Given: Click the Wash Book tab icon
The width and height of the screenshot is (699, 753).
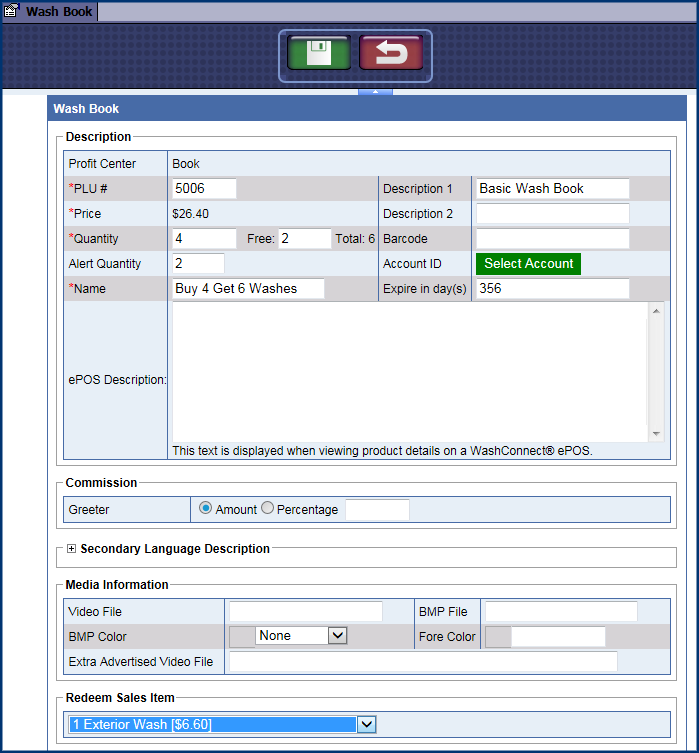Looking at the screenshot, I should pos(12,12).
